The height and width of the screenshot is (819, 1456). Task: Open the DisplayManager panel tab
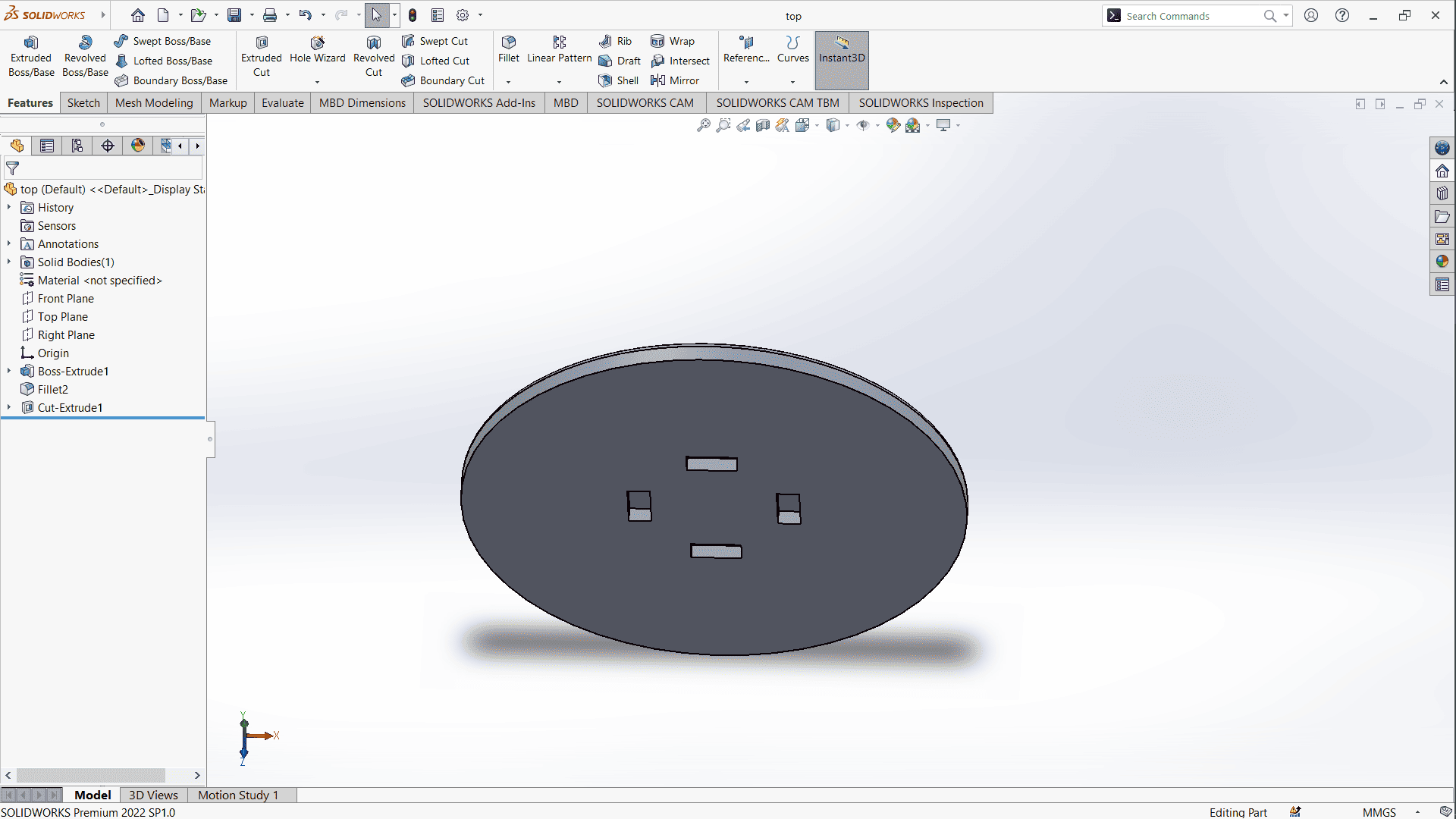click(x=138, y=146)
